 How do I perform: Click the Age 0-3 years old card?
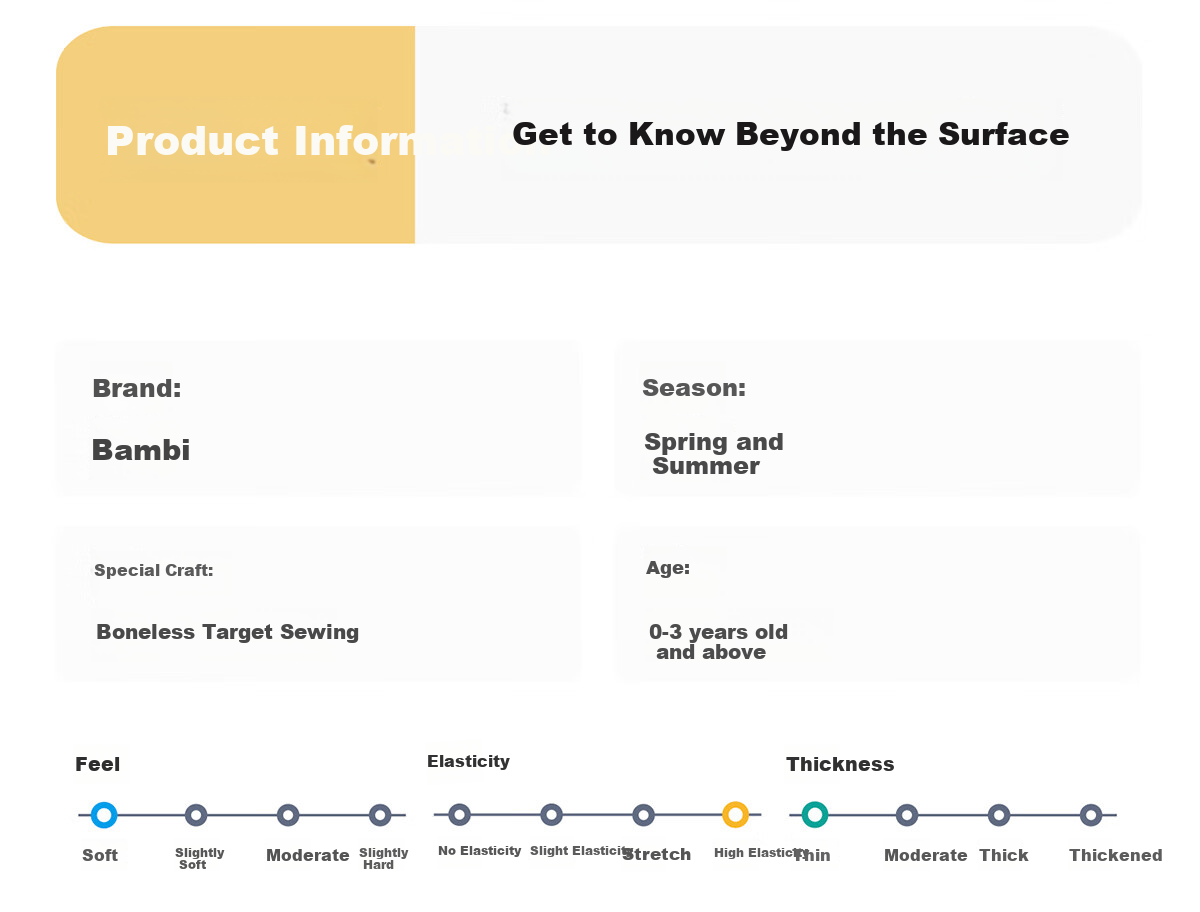pyautogui.click(x=877, y=604)
